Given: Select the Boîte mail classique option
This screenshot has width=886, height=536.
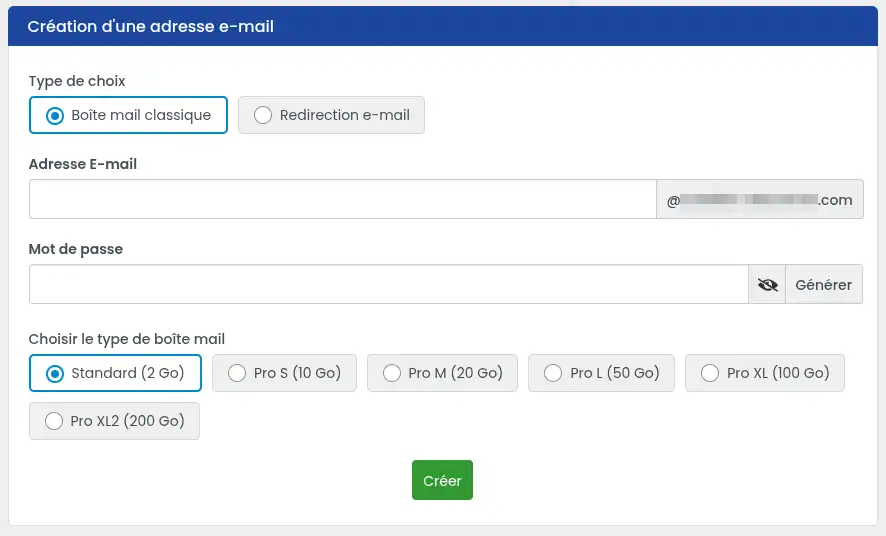Looking at the screenshot, I should coord(128,115).
